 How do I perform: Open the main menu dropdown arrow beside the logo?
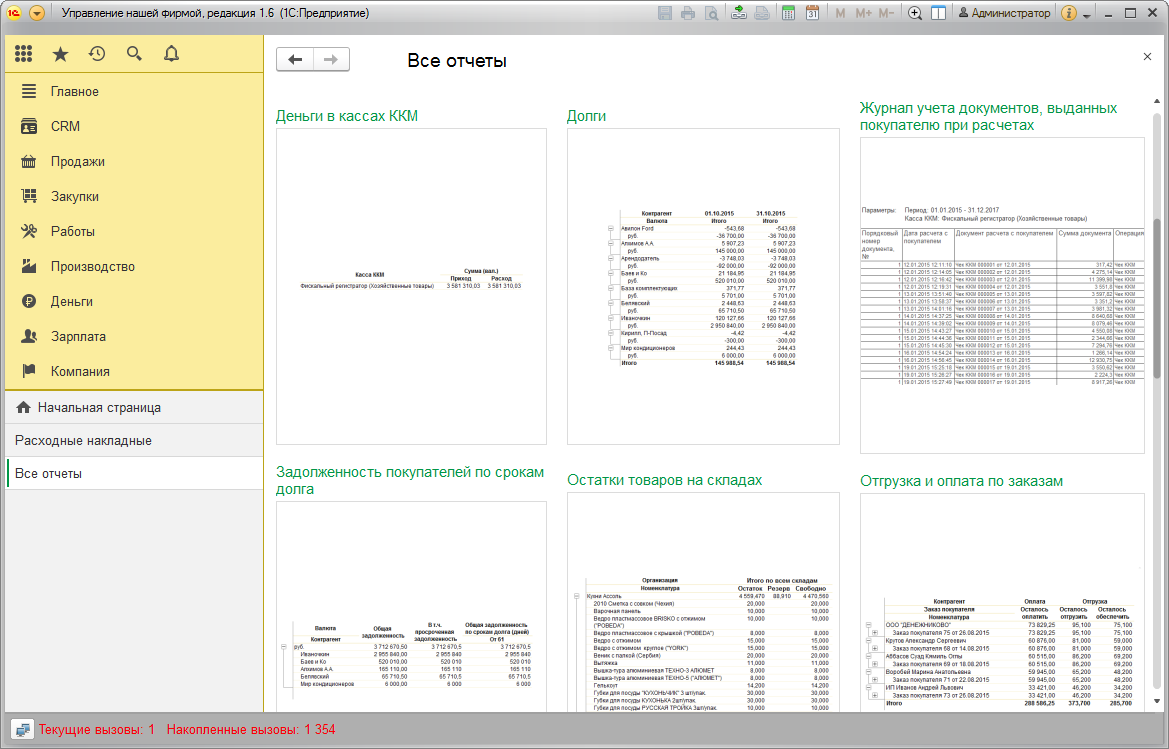37,13
